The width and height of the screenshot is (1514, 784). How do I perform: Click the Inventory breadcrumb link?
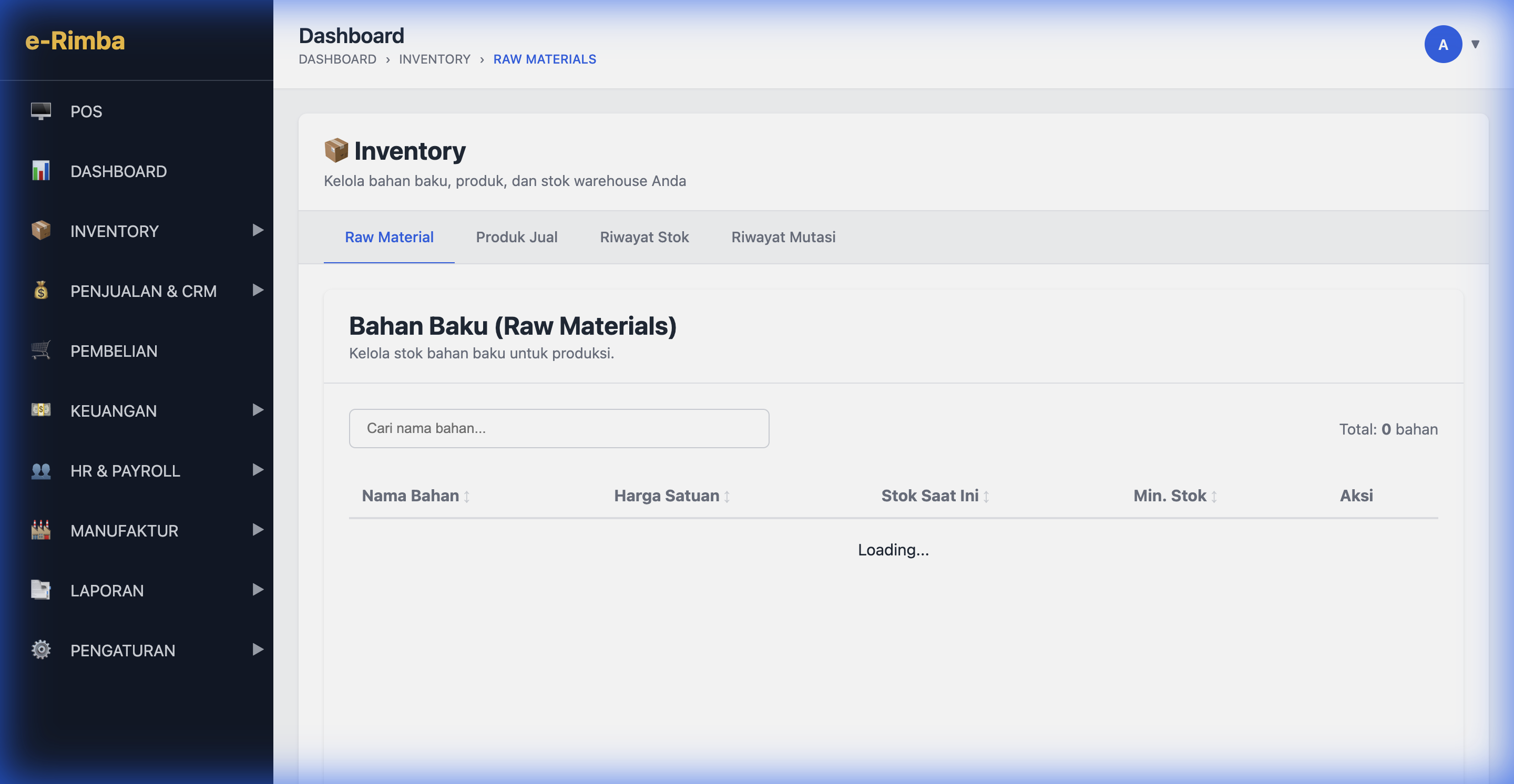(434, 59)
